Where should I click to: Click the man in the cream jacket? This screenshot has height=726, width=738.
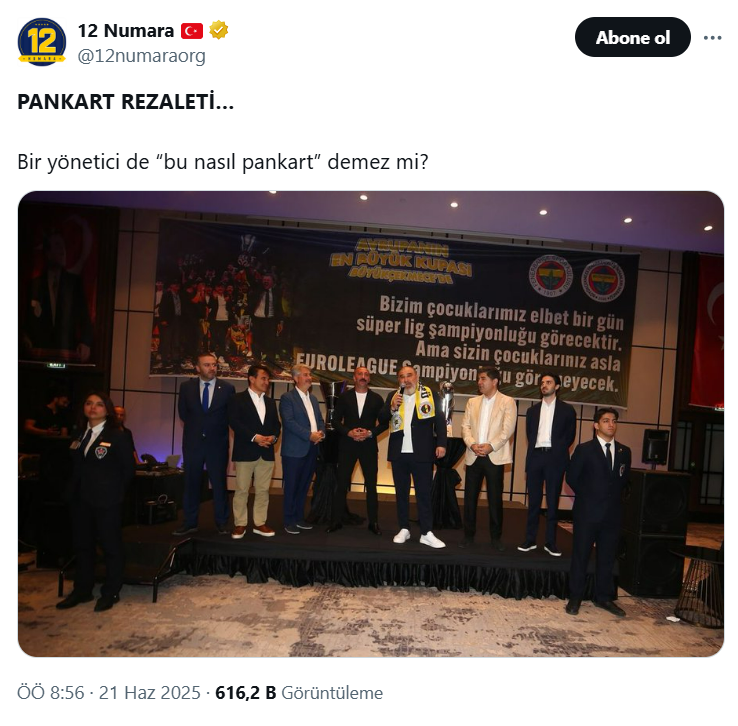488,457
